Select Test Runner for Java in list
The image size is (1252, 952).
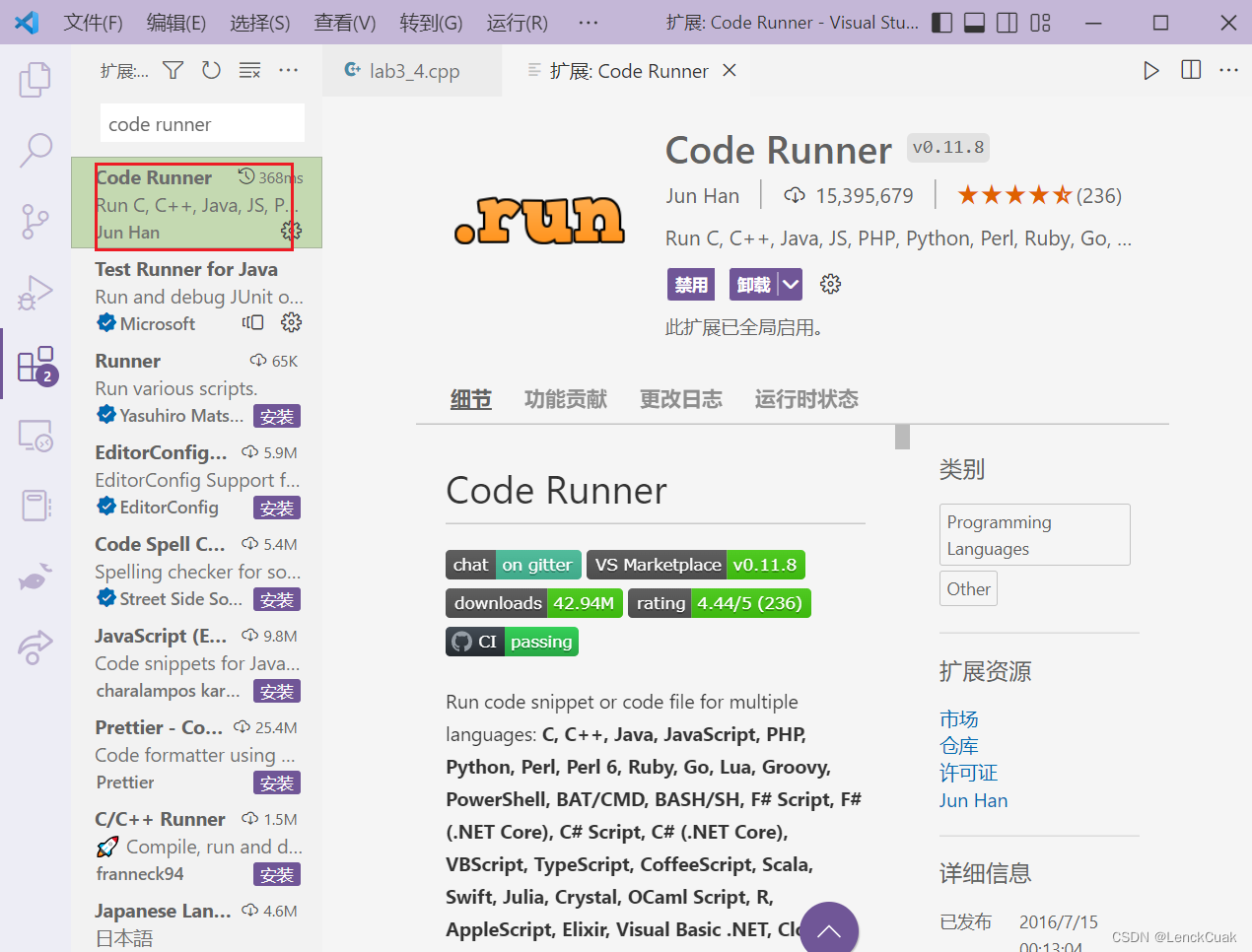point(197,296)
